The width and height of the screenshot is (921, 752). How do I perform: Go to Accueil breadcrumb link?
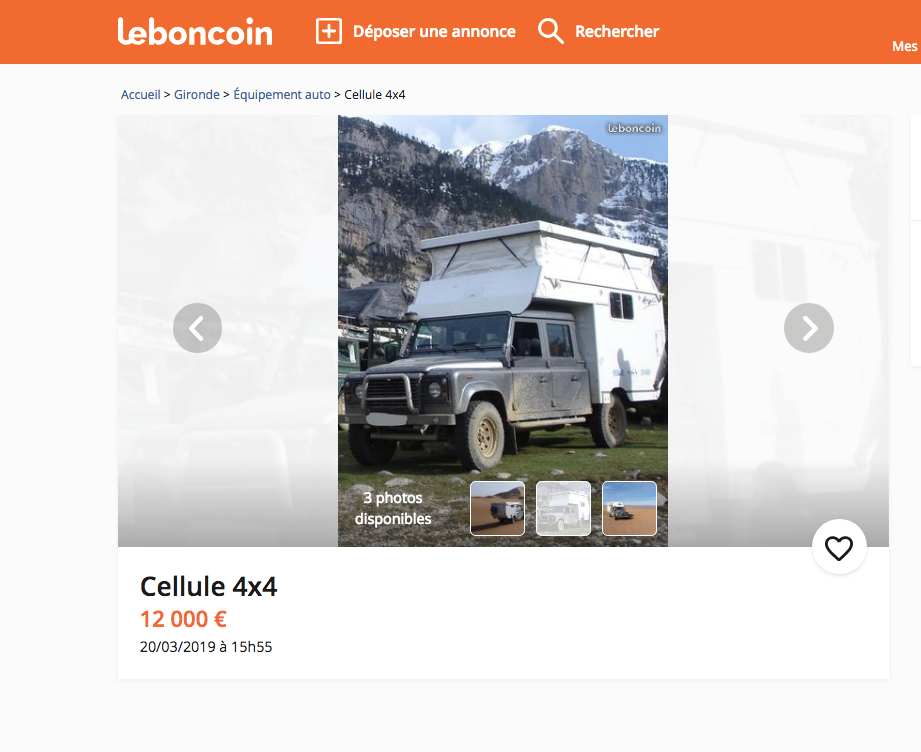point(140,95)
